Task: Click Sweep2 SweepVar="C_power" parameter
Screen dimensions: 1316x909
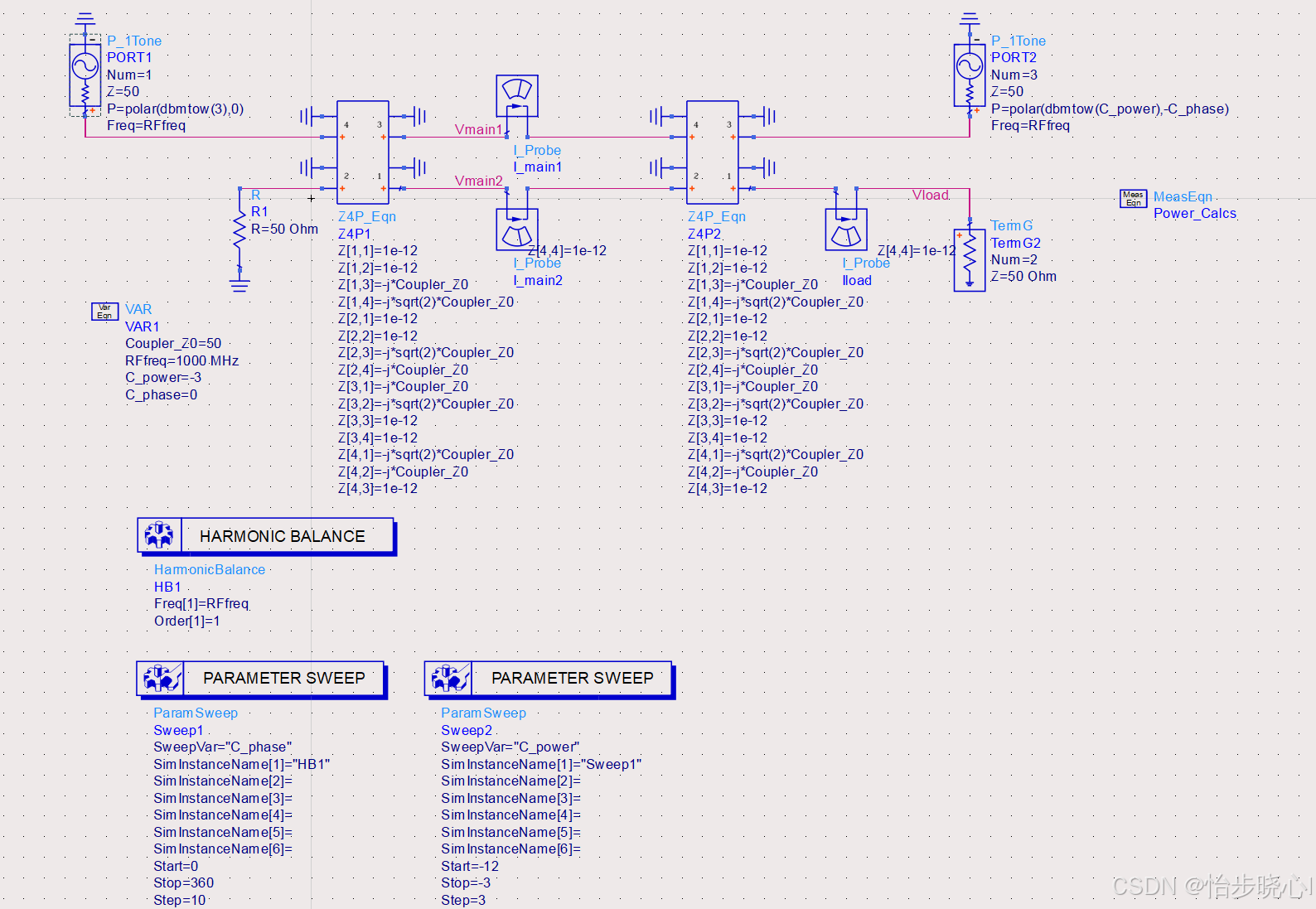Action: point(510,747)
